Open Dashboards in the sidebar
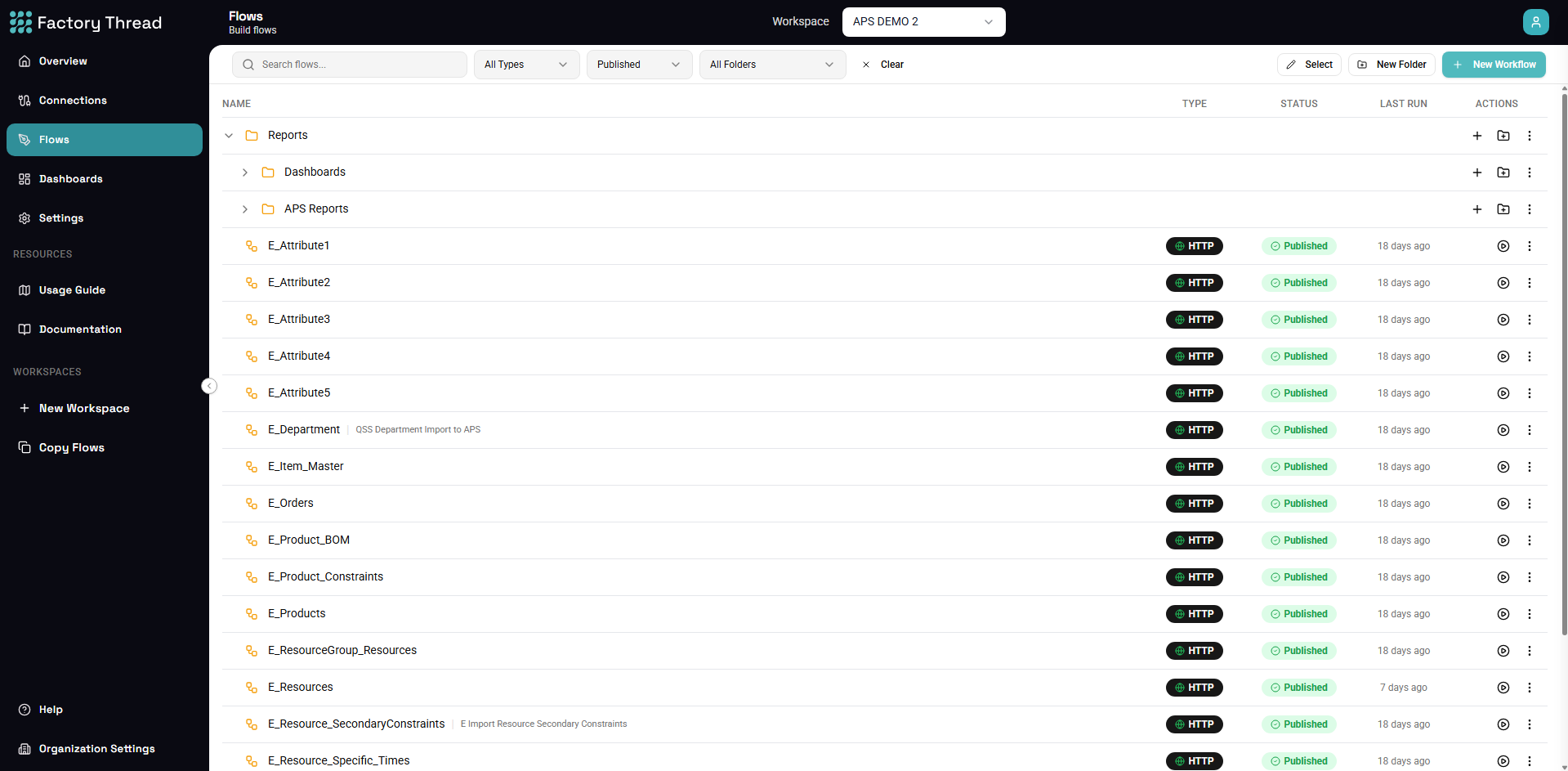The image size is (1568, 771). pos(105,179)
